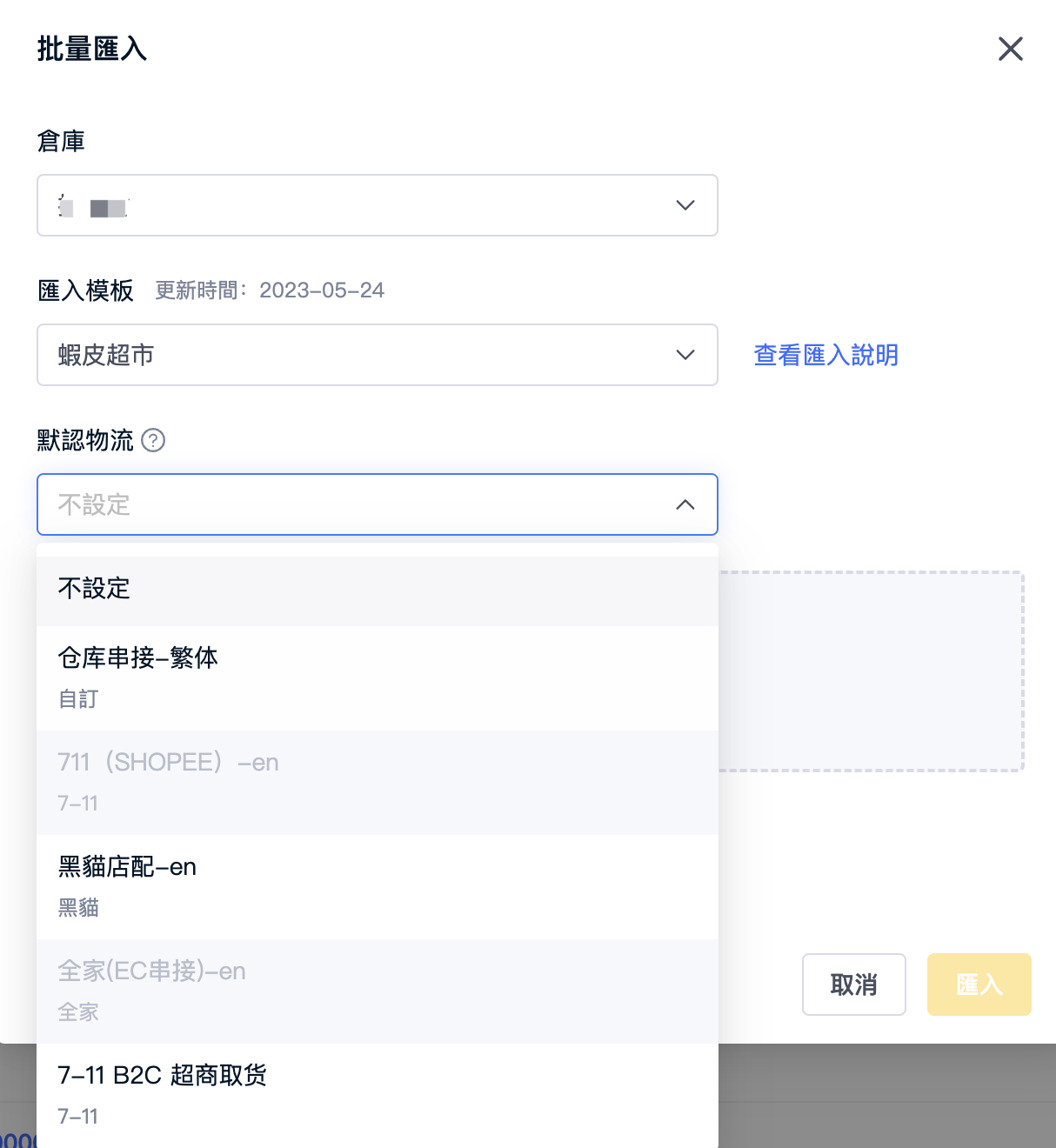Screen dimensions: 1056x1148
Task: Choose 7-11 B2C 超商取货 option
Action: coord(378,1096)
